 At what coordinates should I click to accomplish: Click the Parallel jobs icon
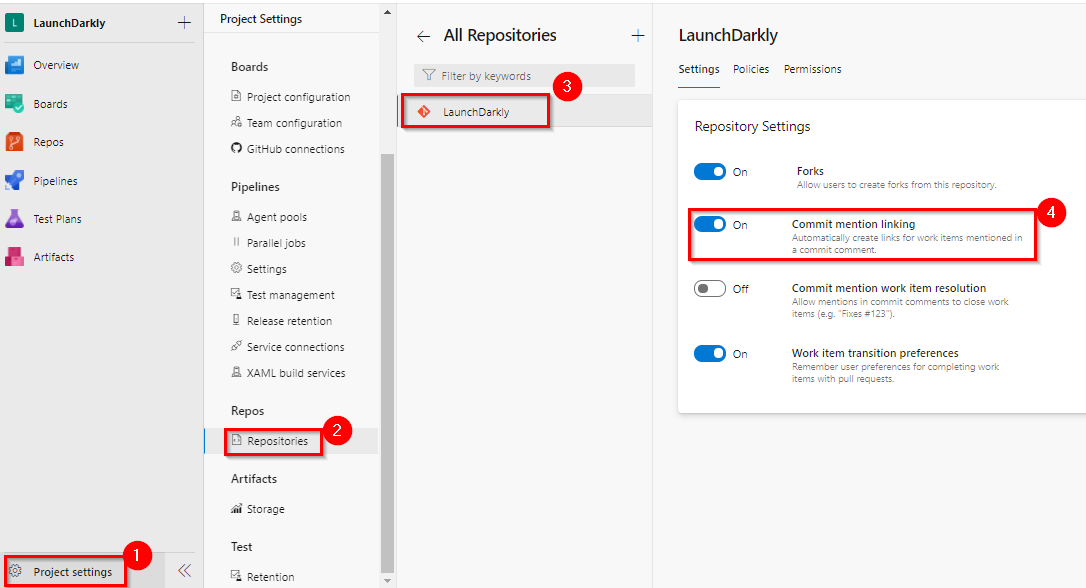click(x=236, y=242)
